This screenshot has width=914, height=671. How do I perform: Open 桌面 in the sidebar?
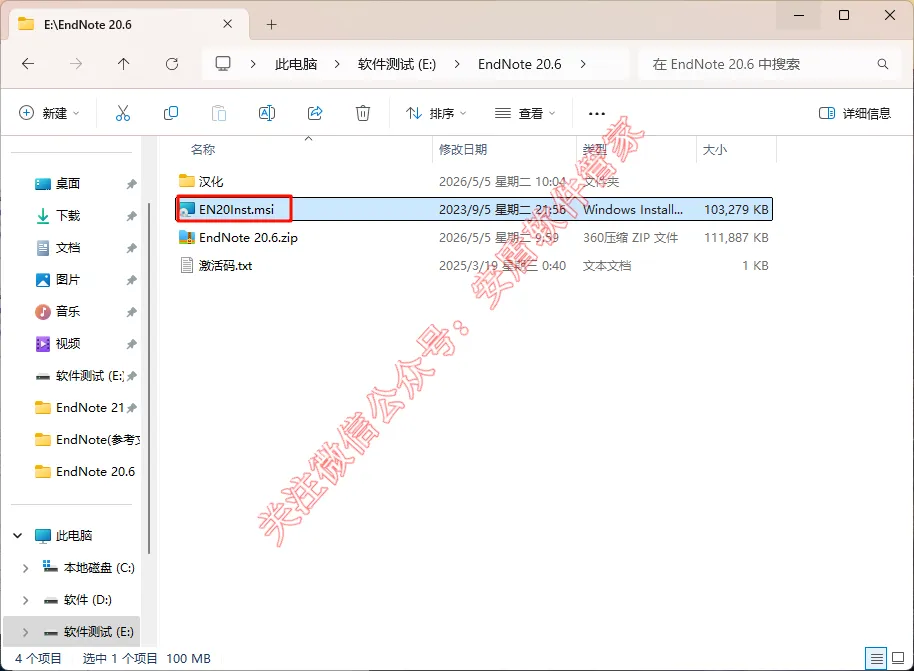click(68, 184)
